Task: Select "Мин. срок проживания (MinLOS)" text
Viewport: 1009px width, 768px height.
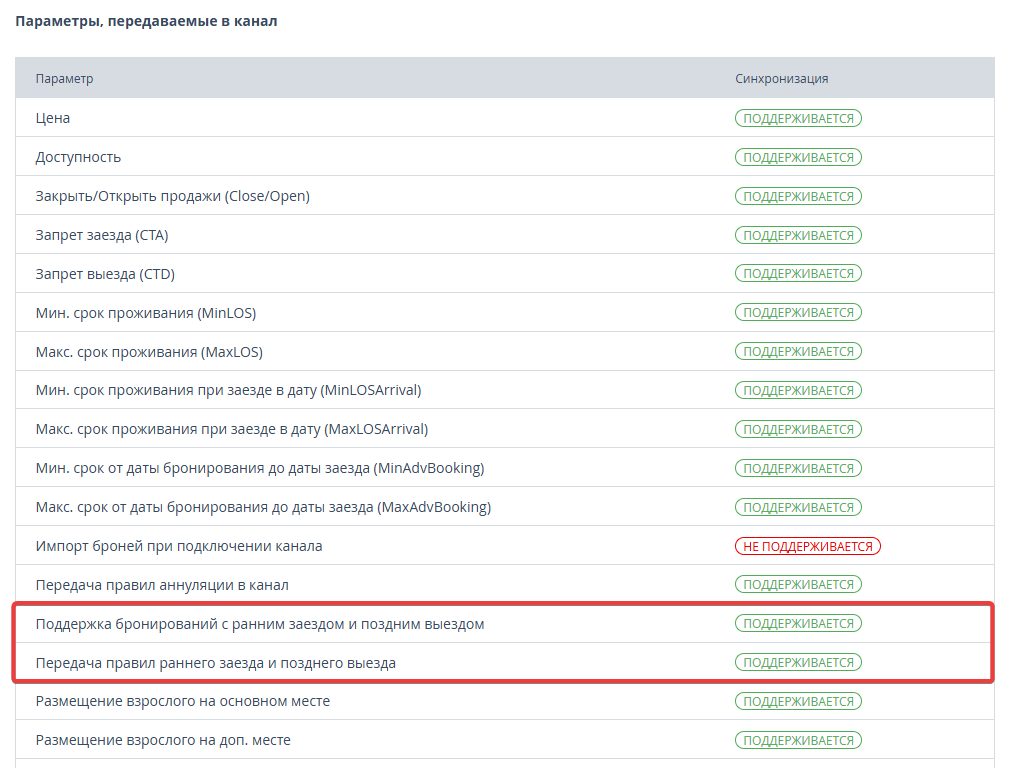Action: (145, 313)
